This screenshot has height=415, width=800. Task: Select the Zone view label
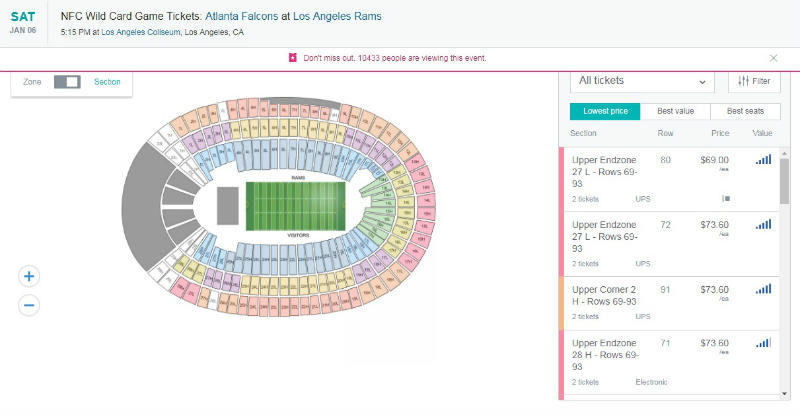32,82
